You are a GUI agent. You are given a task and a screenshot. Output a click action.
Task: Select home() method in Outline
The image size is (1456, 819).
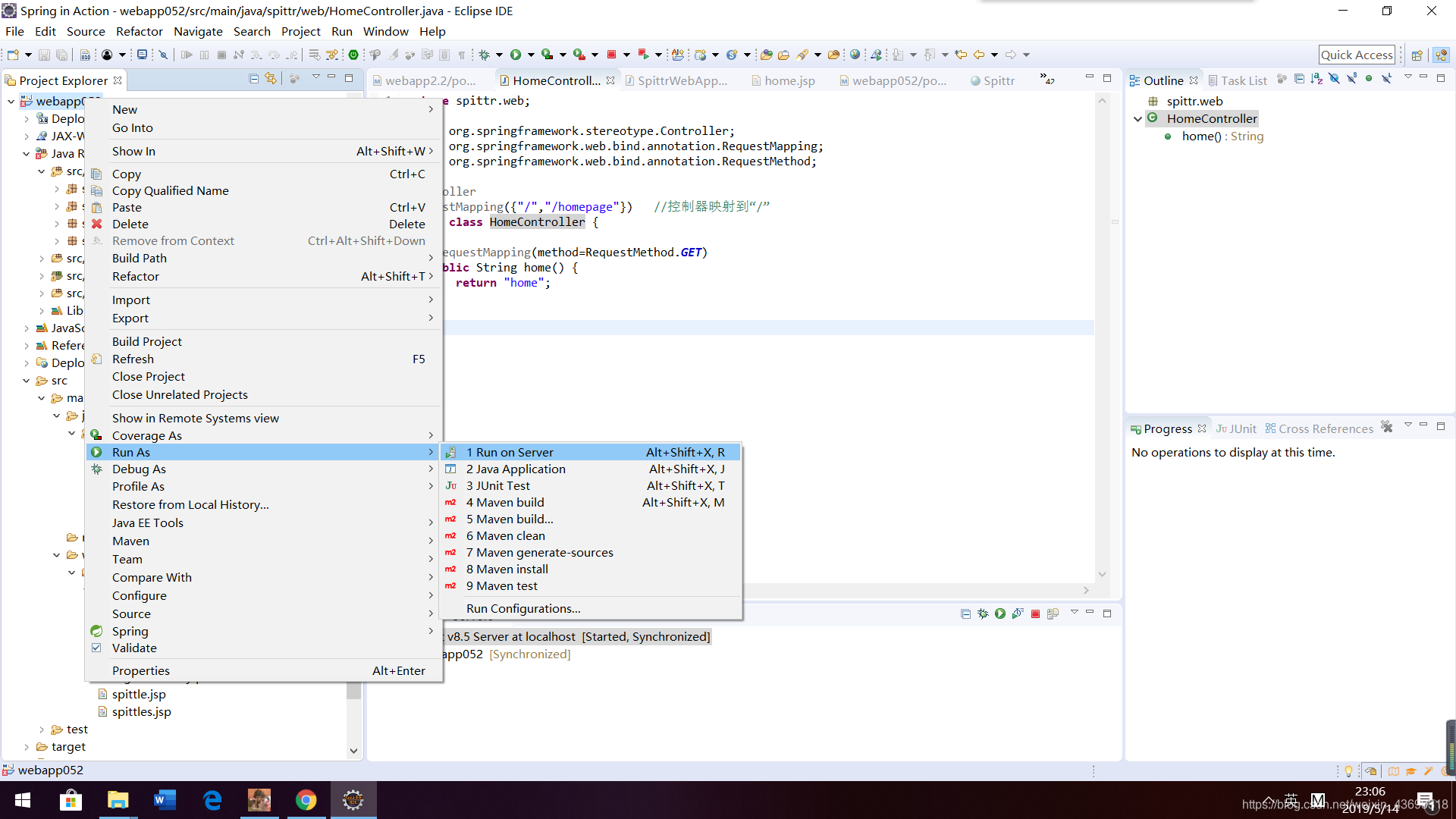click(x=1222, y=136)
